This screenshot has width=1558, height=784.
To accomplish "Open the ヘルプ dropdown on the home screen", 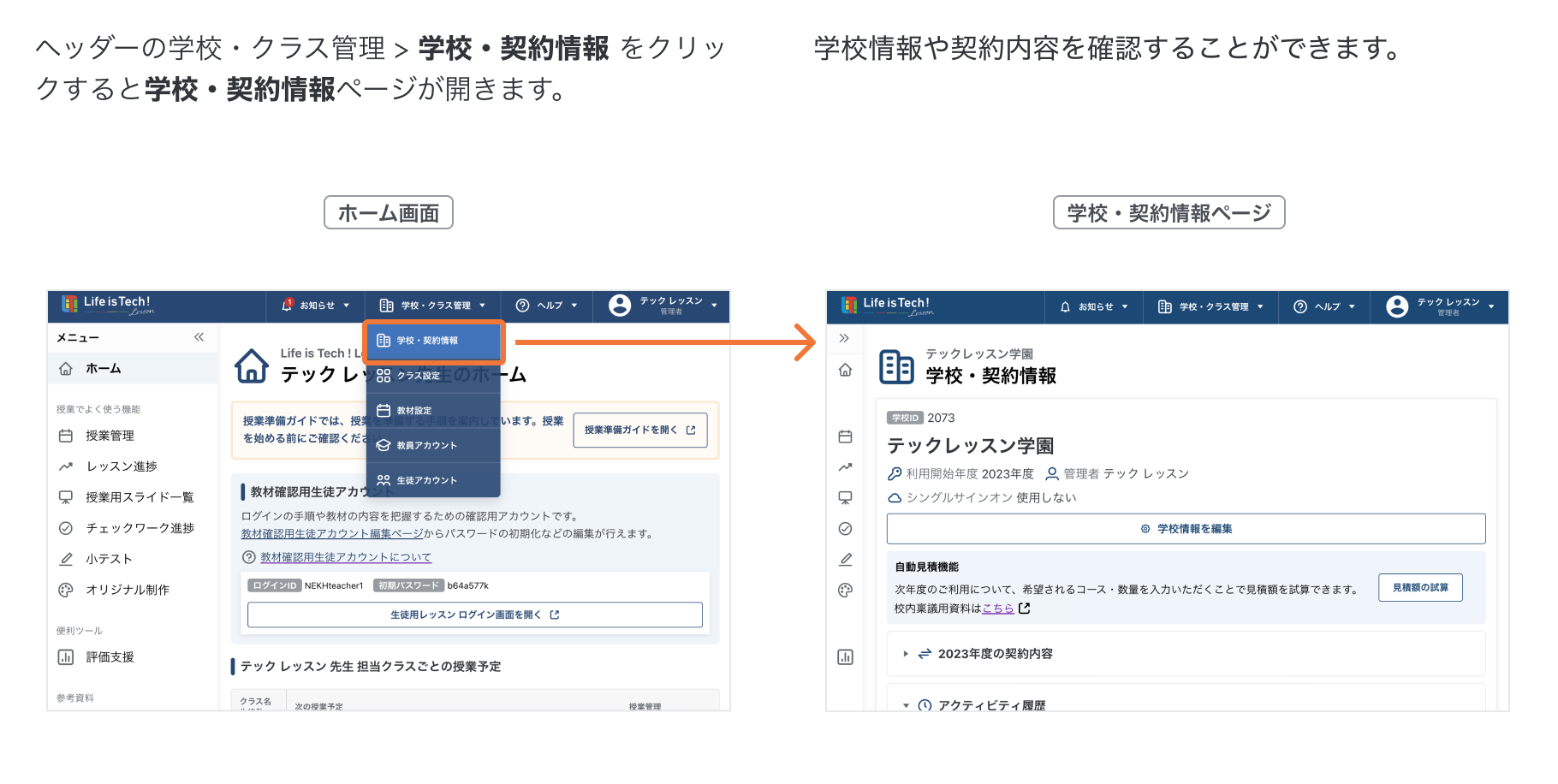I will pos(547,306).
